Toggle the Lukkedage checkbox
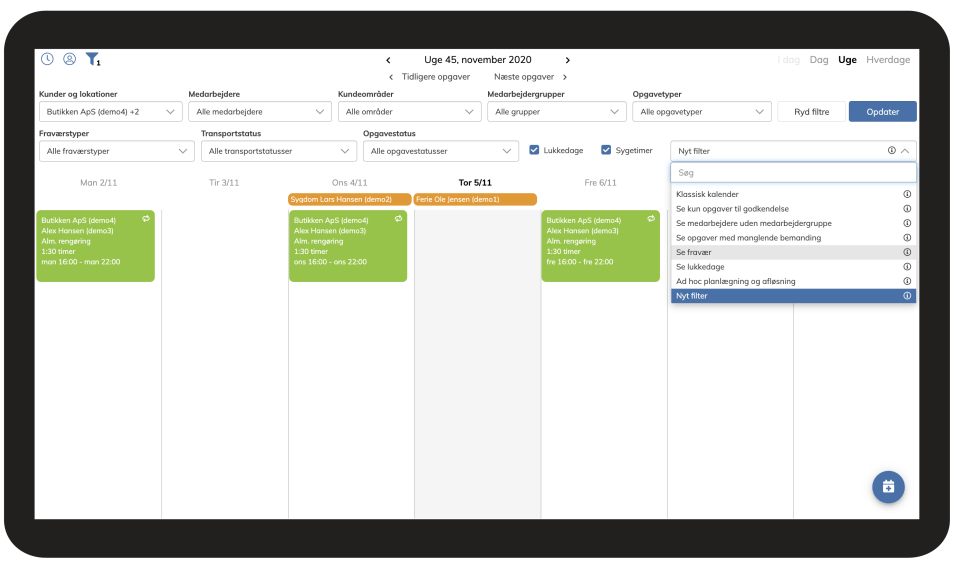Screen dimensions: 954x567 (x=534, y=150)
